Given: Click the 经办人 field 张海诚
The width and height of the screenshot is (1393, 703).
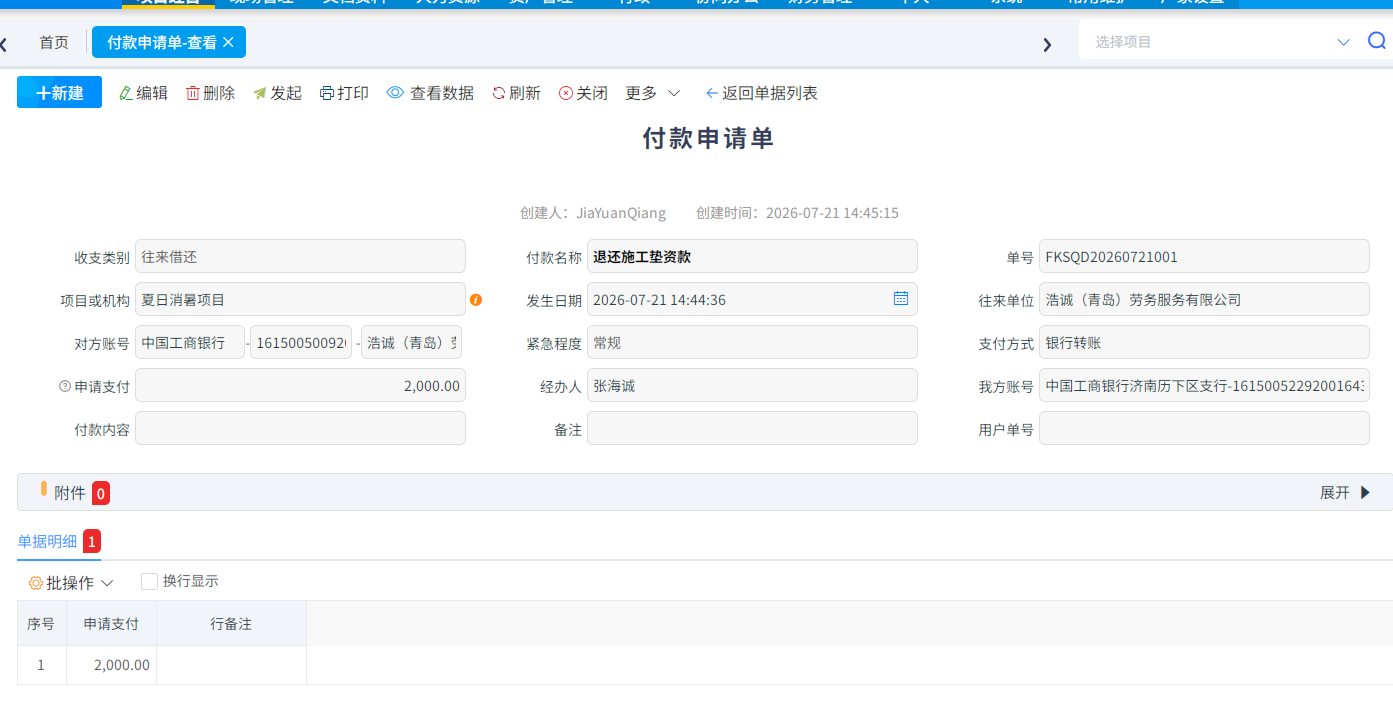Looking at the screenshot, I should (x=752, y=385).
